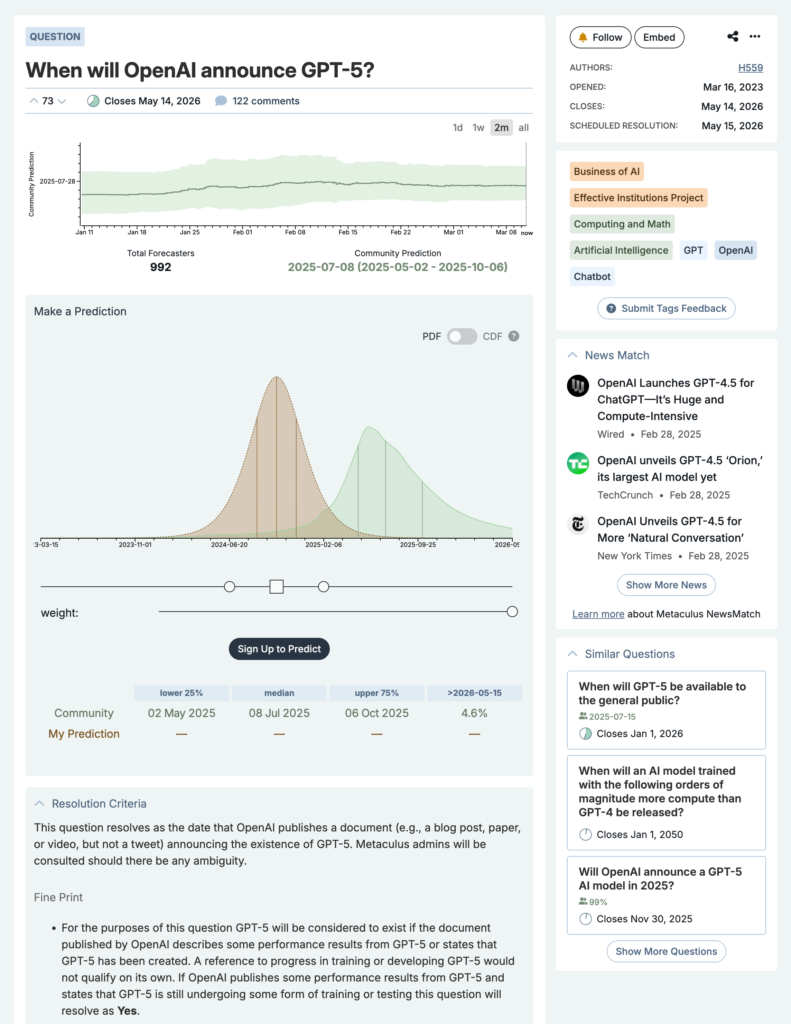
Task: Select the Chatbot tag
Action: pyautogui.click(x=592, y=276)
